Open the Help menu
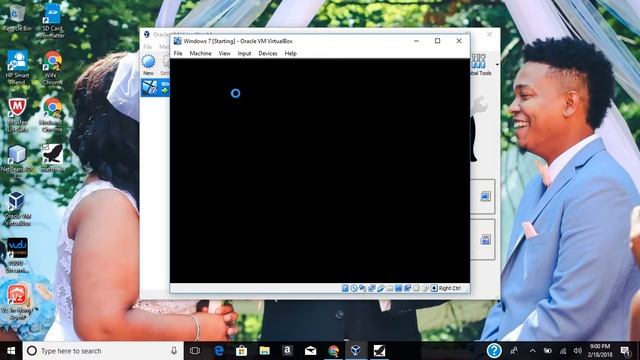640x360 pixels. coord(291,53)
